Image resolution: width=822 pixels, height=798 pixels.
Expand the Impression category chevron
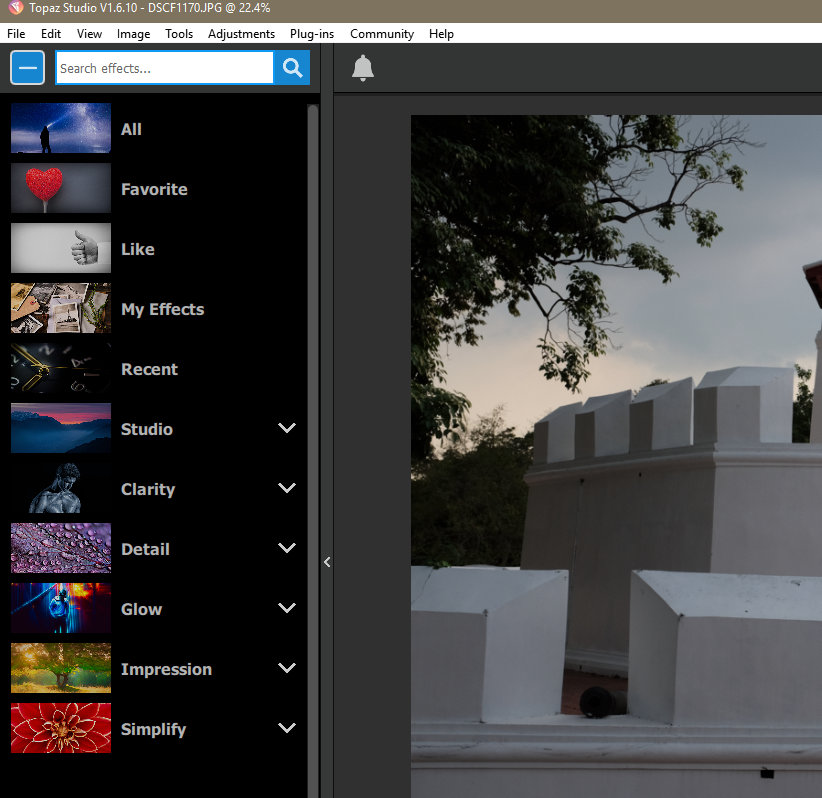(x=287, y=668)
